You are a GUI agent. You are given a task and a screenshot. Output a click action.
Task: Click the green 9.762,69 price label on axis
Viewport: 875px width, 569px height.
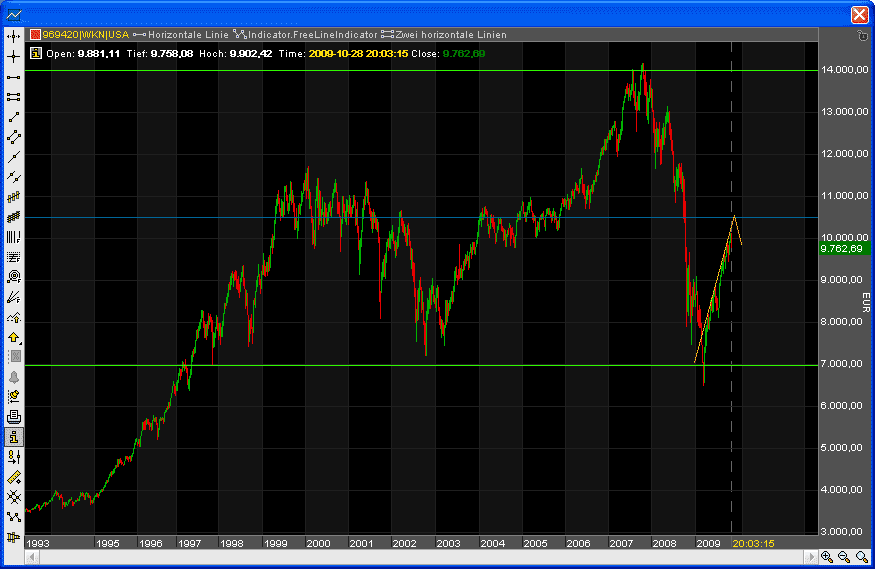[x=840, y=248]
